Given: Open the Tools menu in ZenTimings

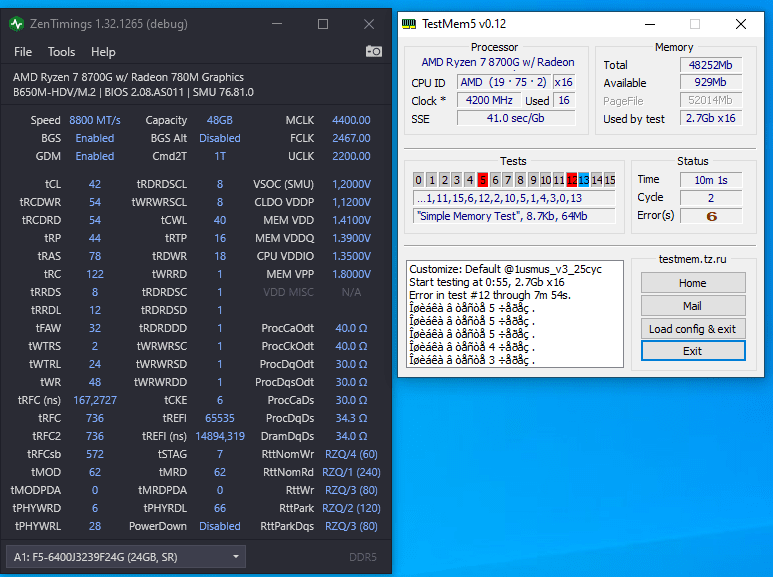Looking at the screenshot, I should [x=61, y=52].
